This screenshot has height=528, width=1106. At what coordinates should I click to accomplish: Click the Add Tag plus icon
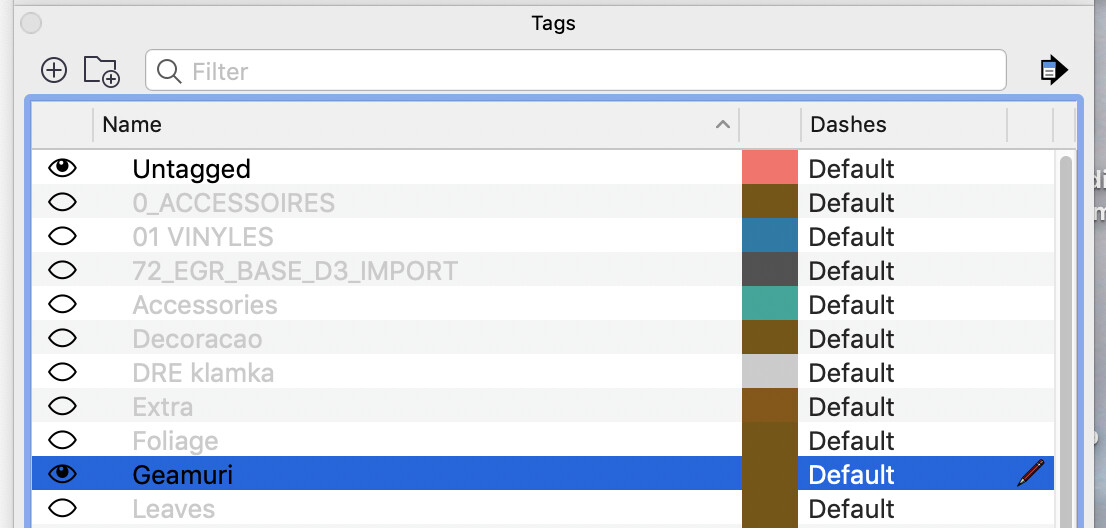[54, 70]
